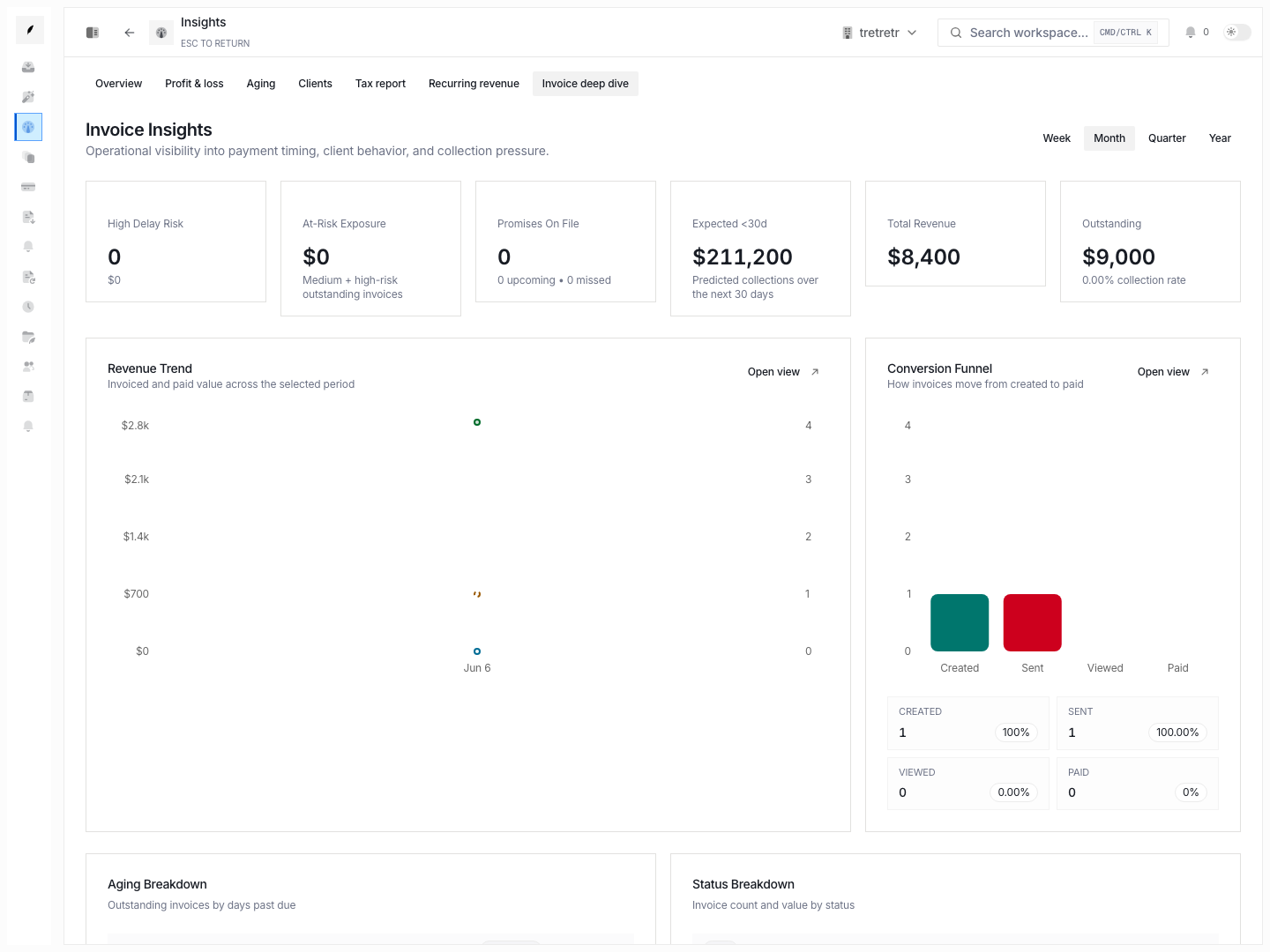1270x952 pixels.
Task: Select the highlighted Insights gauge sidebar icon
Action: point(28,127)
